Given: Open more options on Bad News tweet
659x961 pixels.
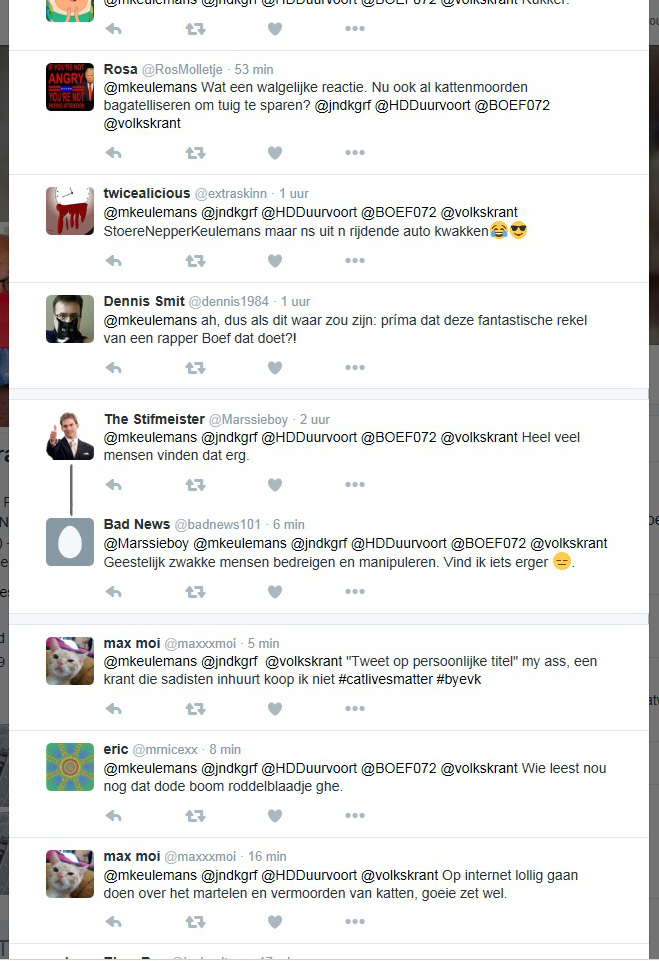Looking at the screenshot, I should click(355, 591).
